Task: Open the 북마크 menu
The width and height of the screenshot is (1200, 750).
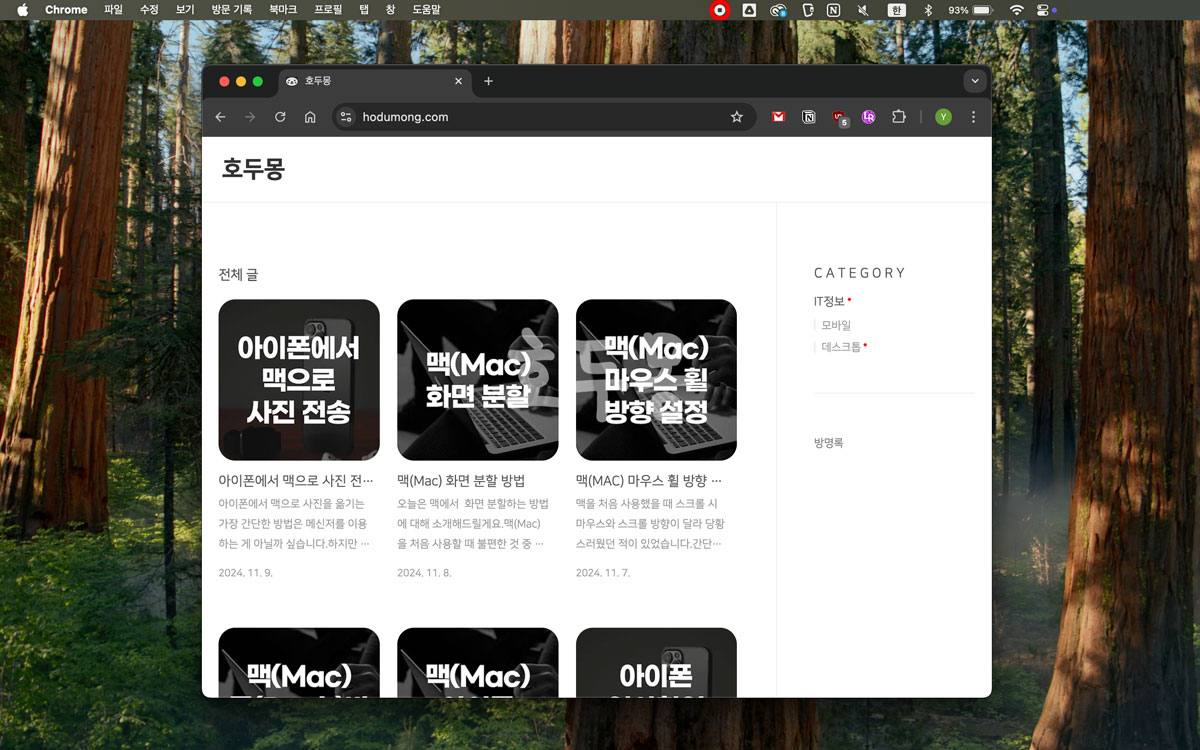Action: coord(283,10)
